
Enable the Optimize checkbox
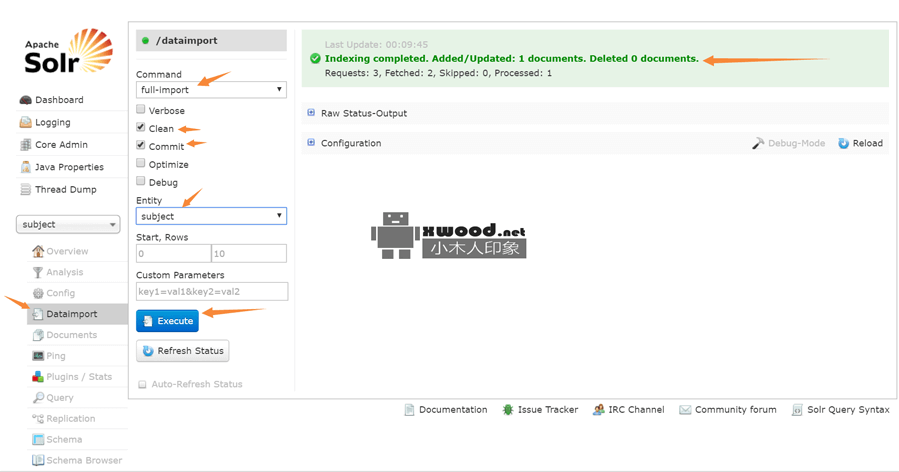click(140, 163)
